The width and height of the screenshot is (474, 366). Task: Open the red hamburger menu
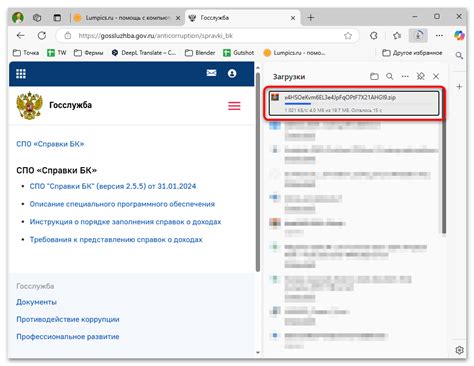[234, 106]
